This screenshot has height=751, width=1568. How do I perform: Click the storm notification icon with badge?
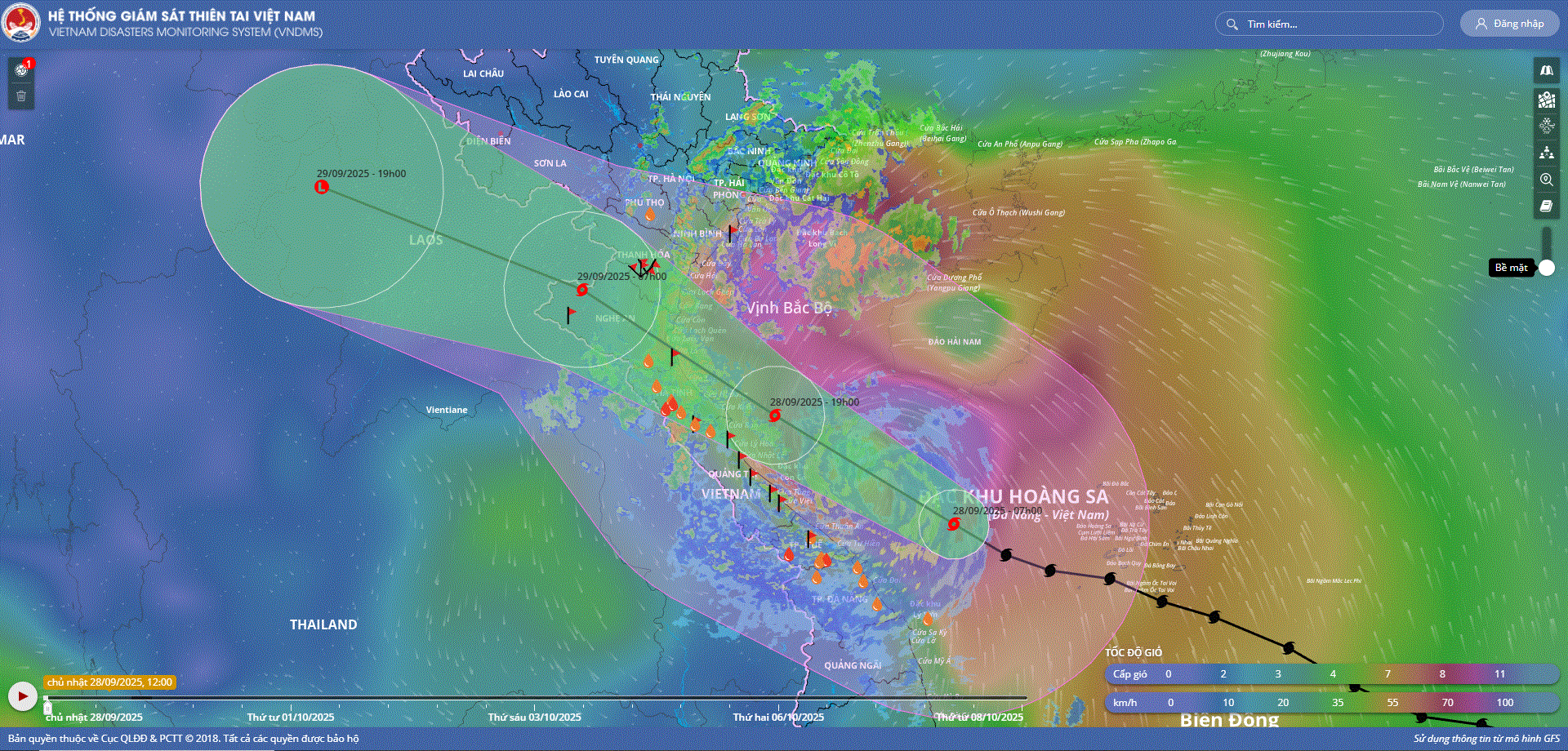[21, 70]
